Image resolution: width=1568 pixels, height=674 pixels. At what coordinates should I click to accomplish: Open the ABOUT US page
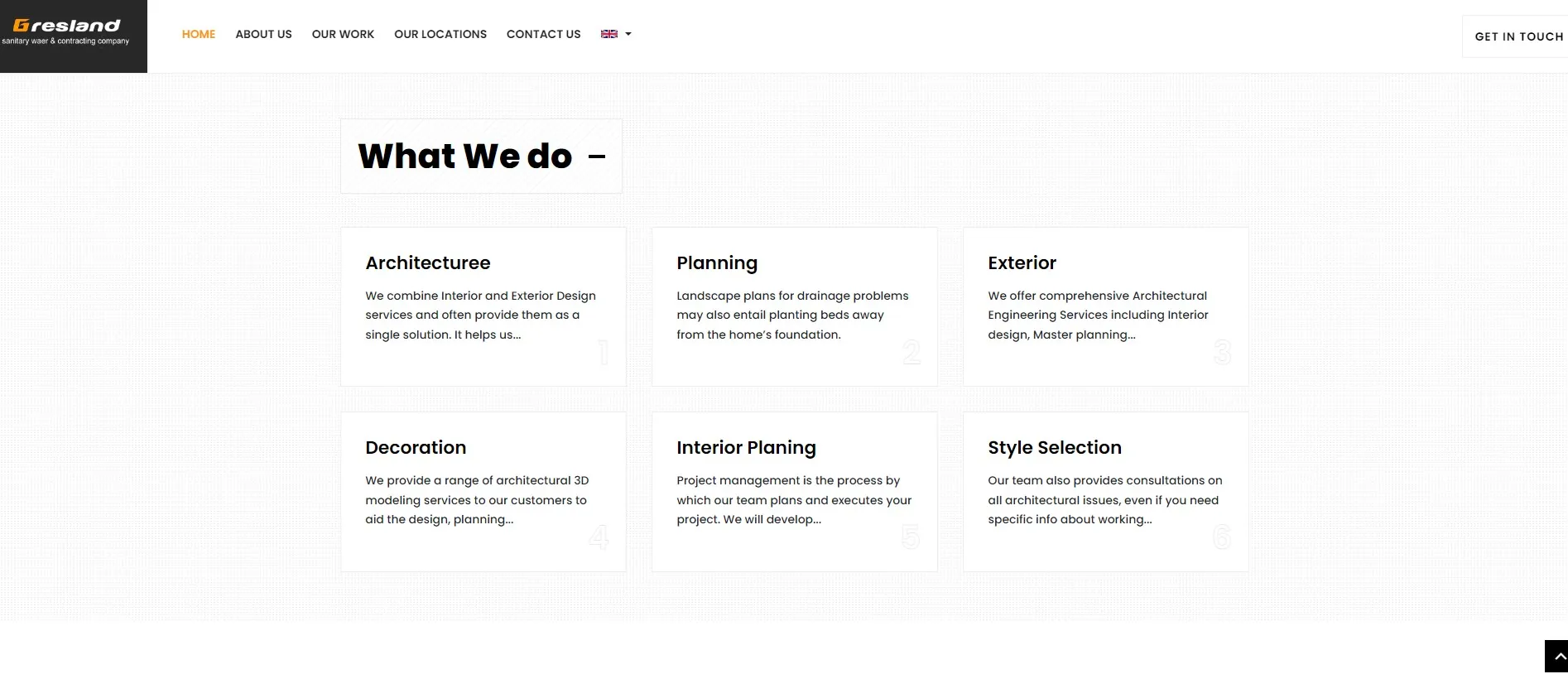click(x=263, y=34)
